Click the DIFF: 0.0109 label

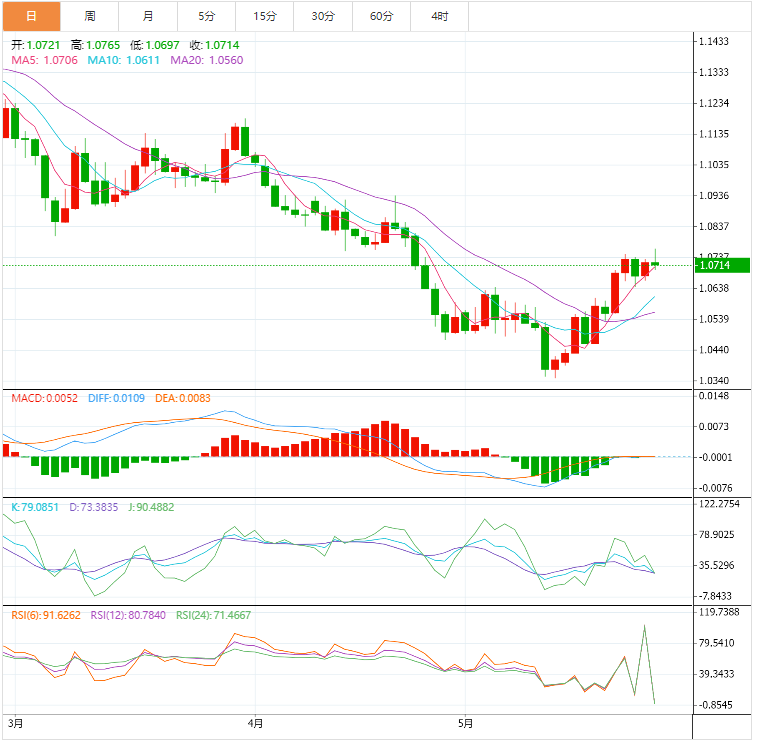click(116, 398)
